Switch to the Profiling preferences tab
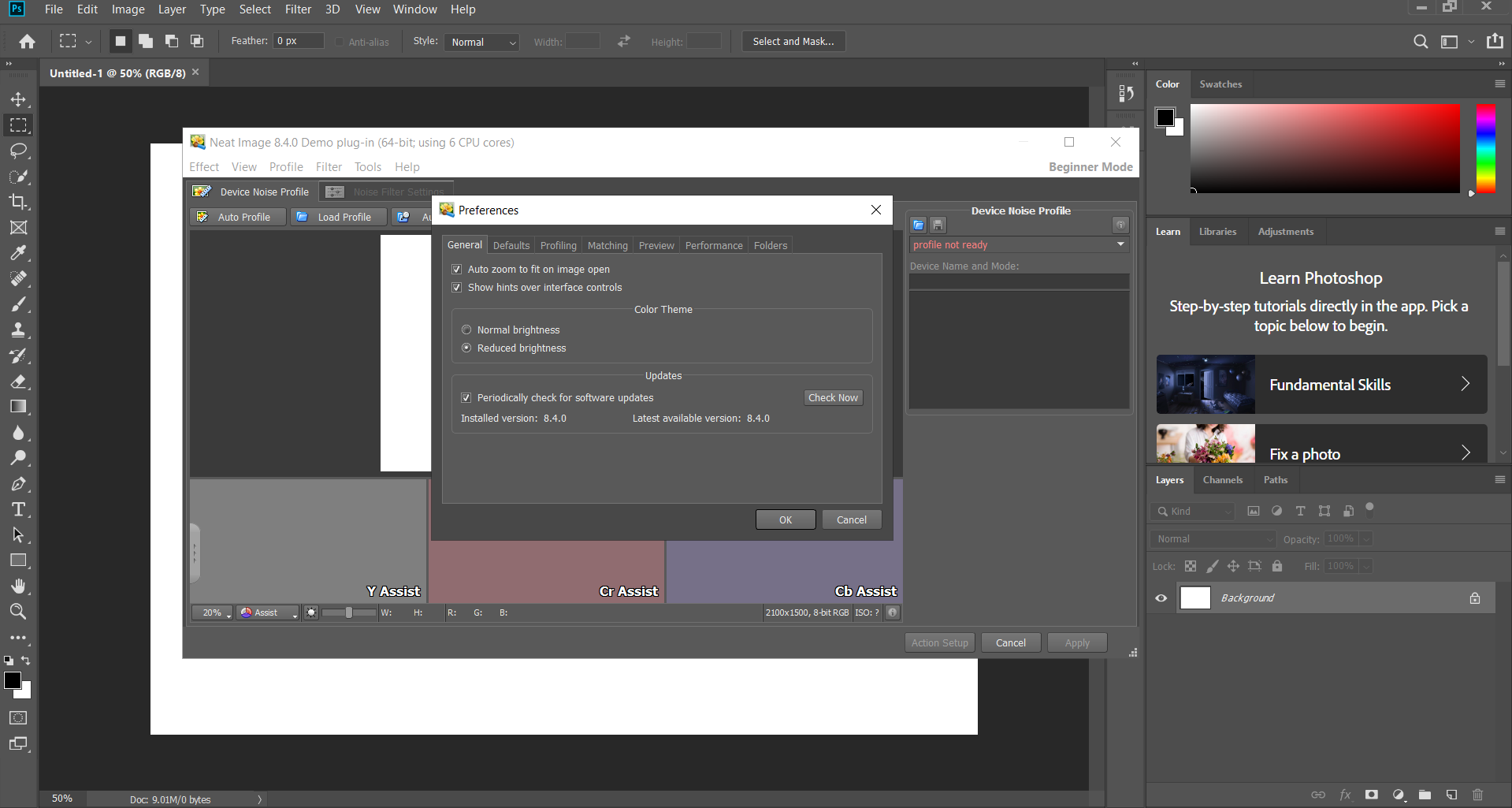This screenshot has height=808, width=1512. coord(559,246)
